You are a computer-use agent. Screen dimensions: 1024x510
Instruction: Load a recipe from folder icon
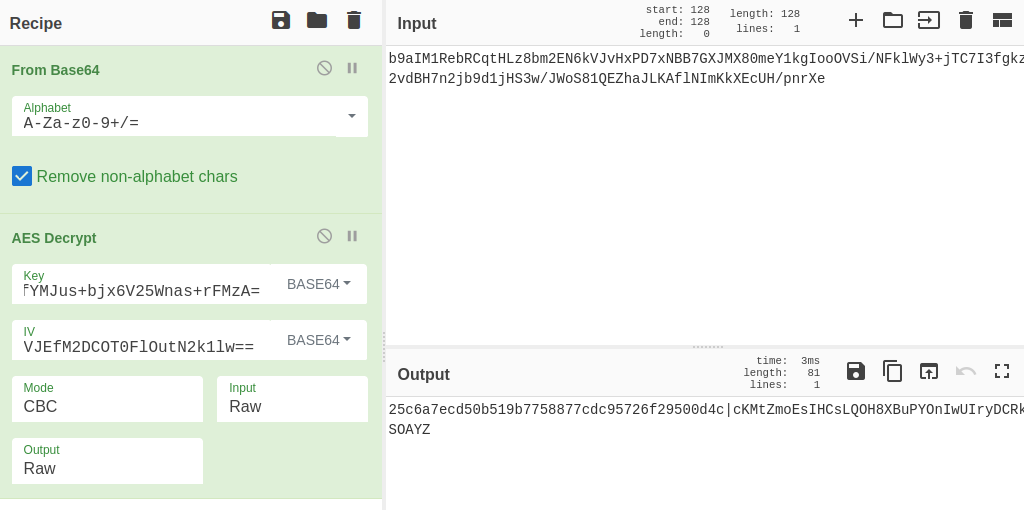click(x=317, y=21)
